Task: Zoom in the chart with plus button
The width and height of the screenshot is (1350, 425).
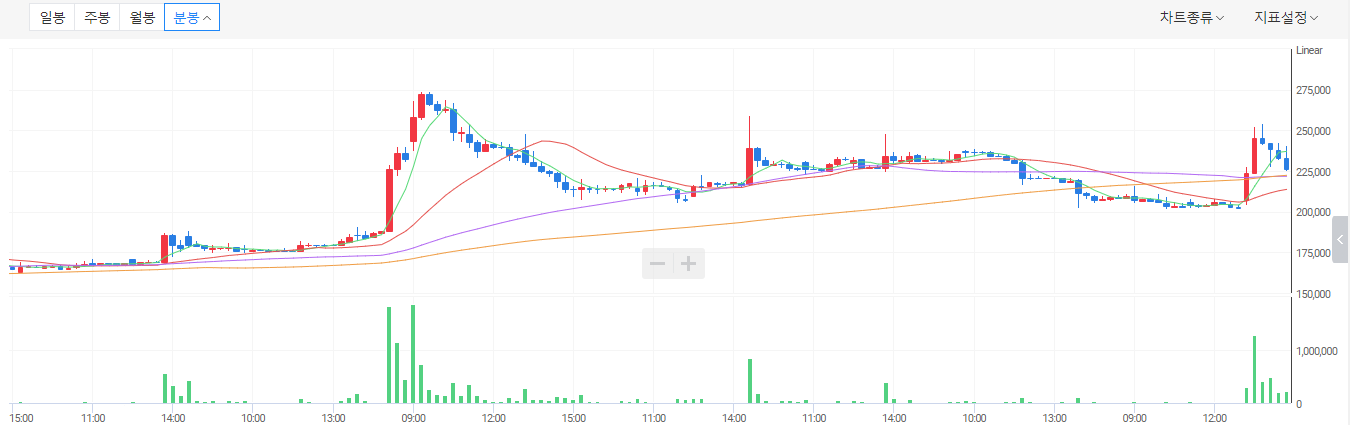Action: (689, 263)
